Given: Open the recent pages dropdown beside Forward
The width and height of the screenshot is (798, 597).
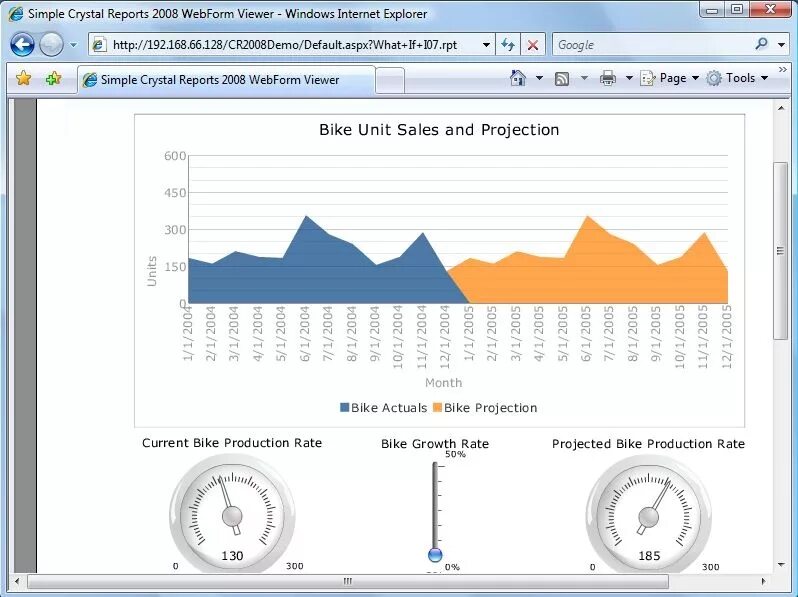Looking at the screenshot, I should click(74, 45).
